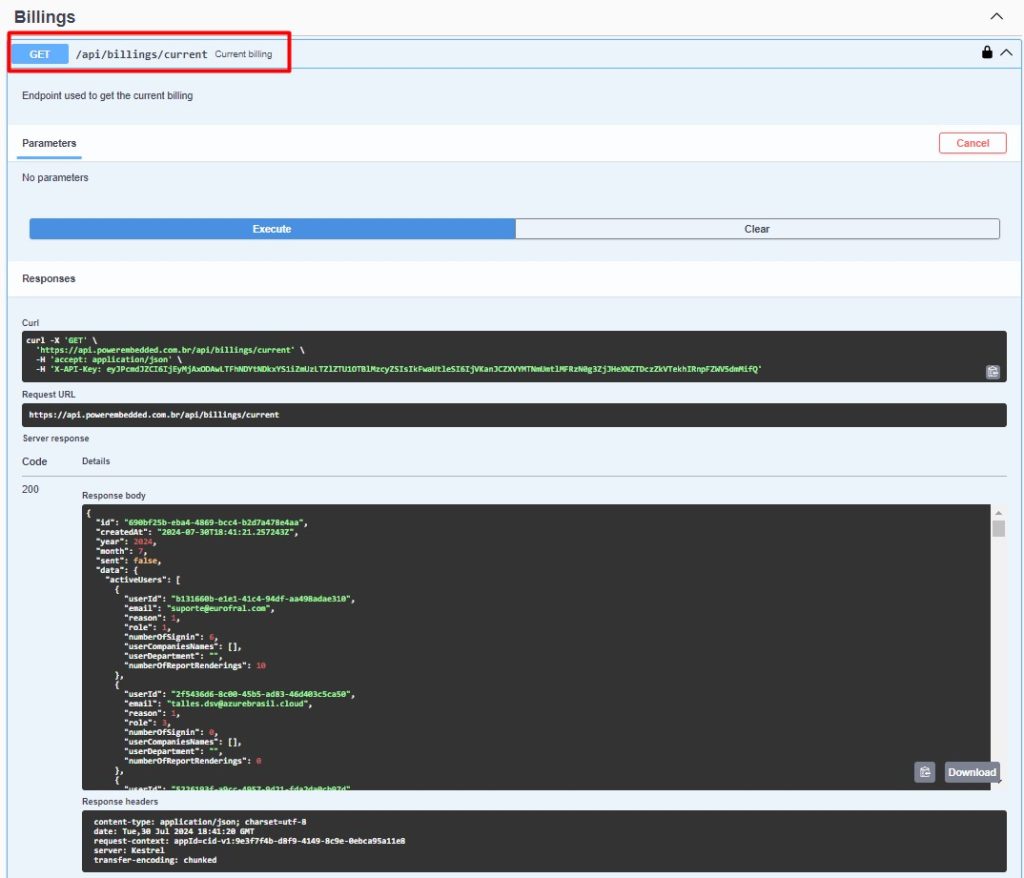
Task: Collapse the Billings section chevron
Action: click(996, 17)
